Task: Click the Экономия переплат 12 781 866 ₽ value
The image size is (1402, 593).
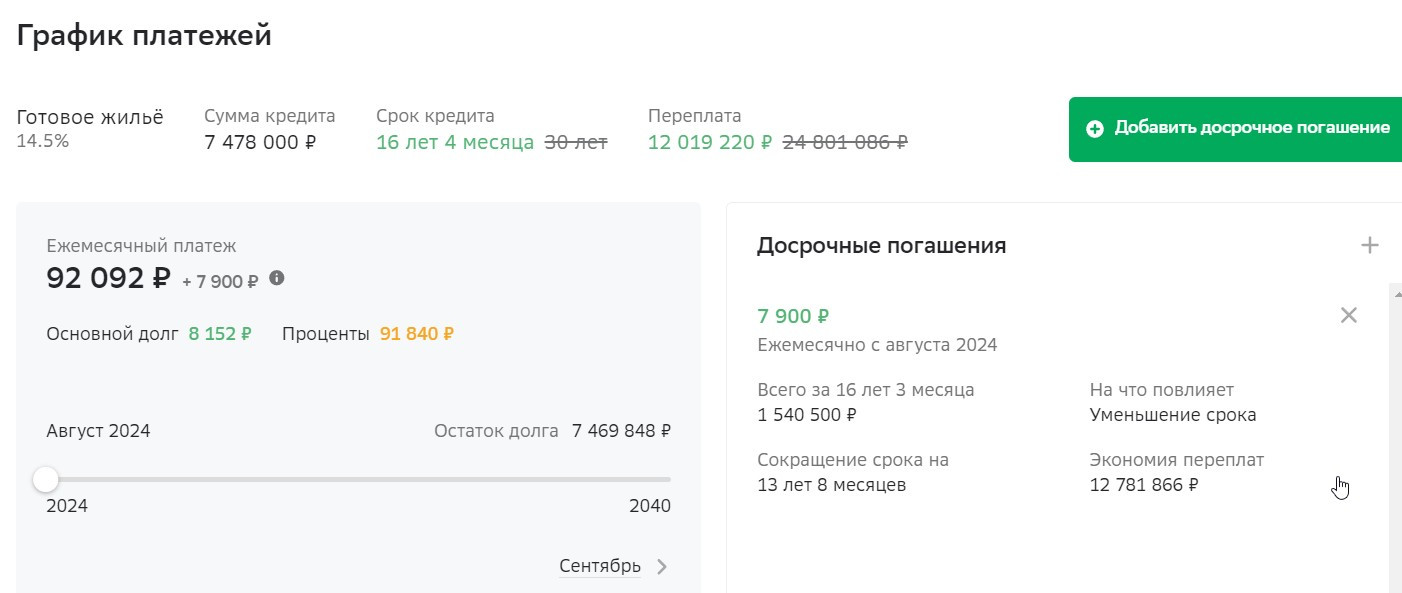Action: tap(1143, 486)
